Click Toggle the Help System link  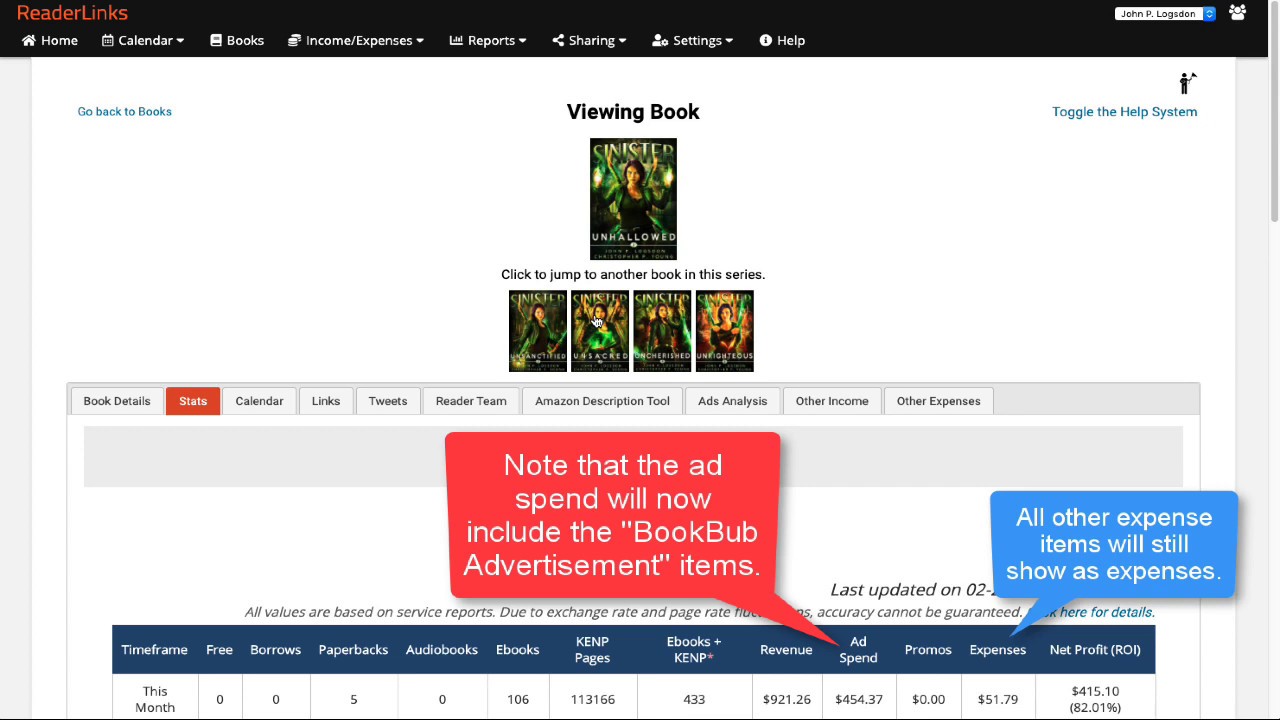tap(1124, 111)
